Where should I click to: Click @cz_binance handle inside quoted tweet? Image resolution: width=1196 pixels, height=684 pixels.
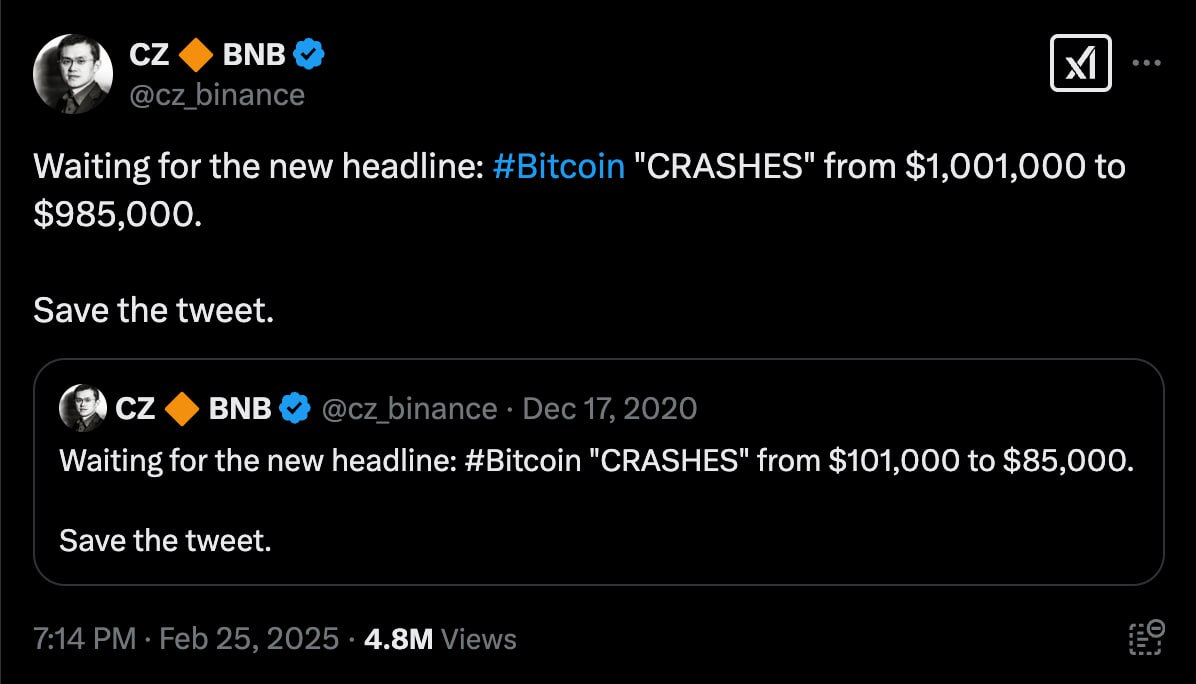pyautogui.click(x=410, y=409)
